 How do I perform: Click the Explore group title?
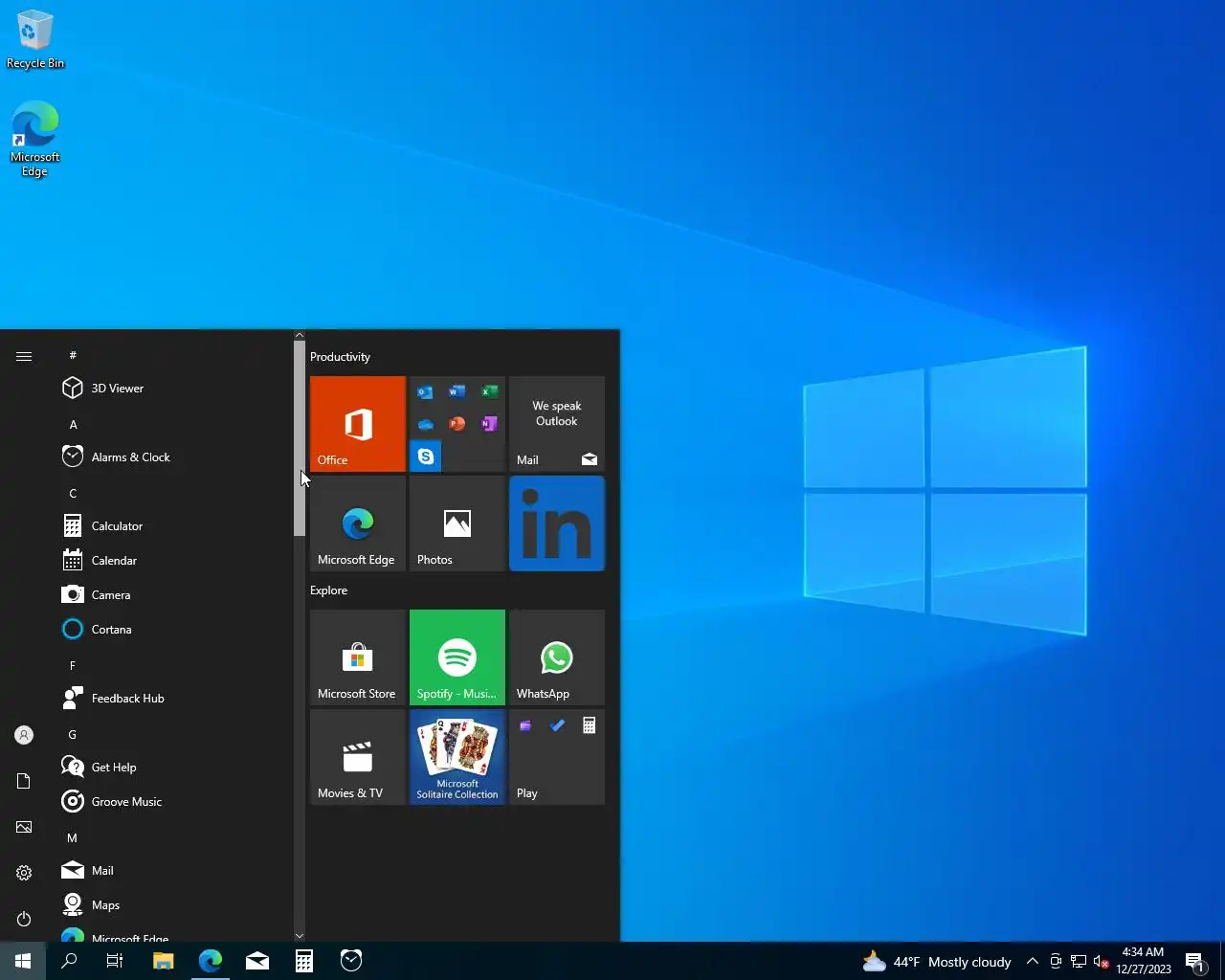click(328, 590)
